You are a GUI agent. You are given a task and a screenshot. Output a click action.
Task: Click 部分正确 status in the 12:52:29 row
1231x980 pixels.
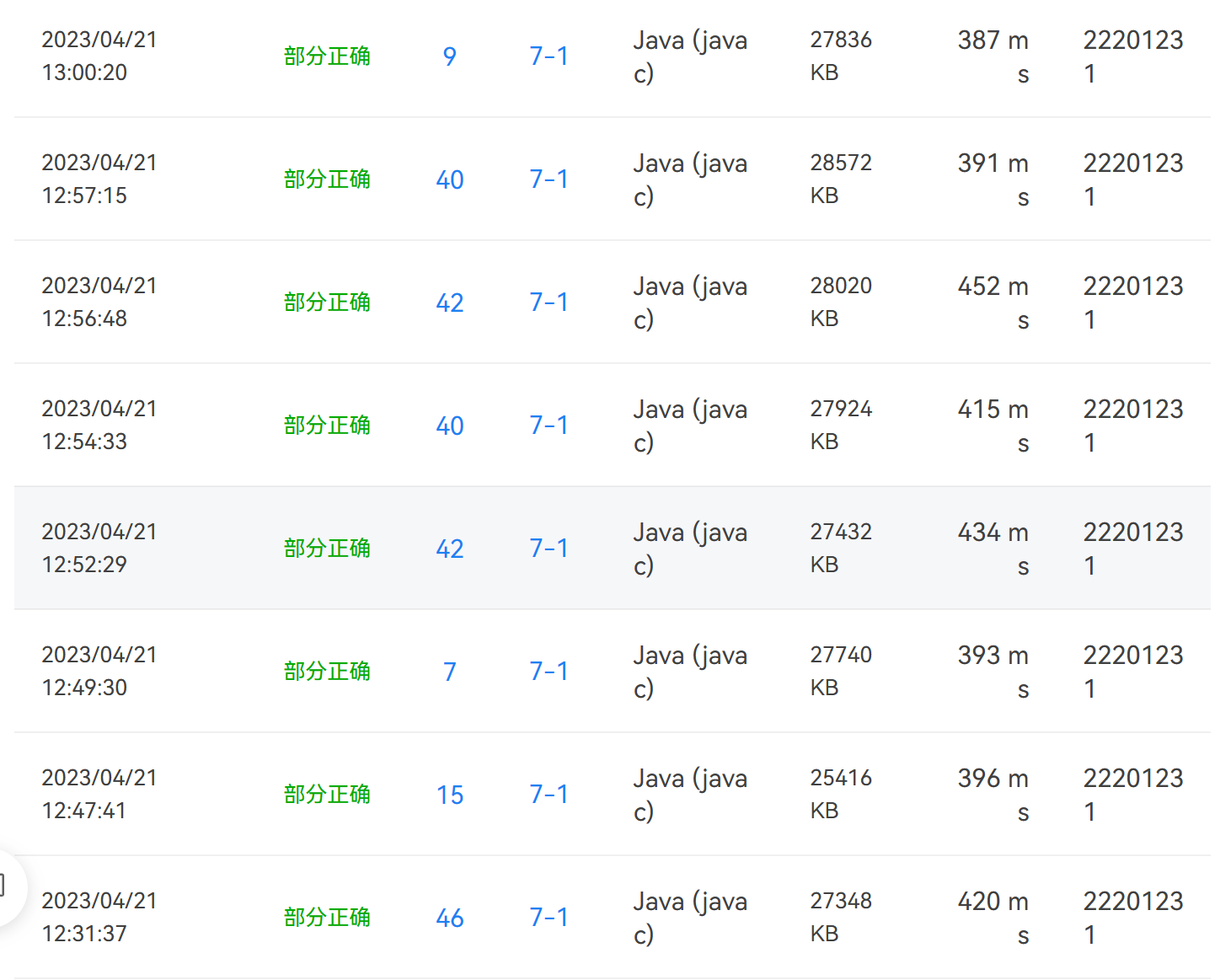pos(327,549)
